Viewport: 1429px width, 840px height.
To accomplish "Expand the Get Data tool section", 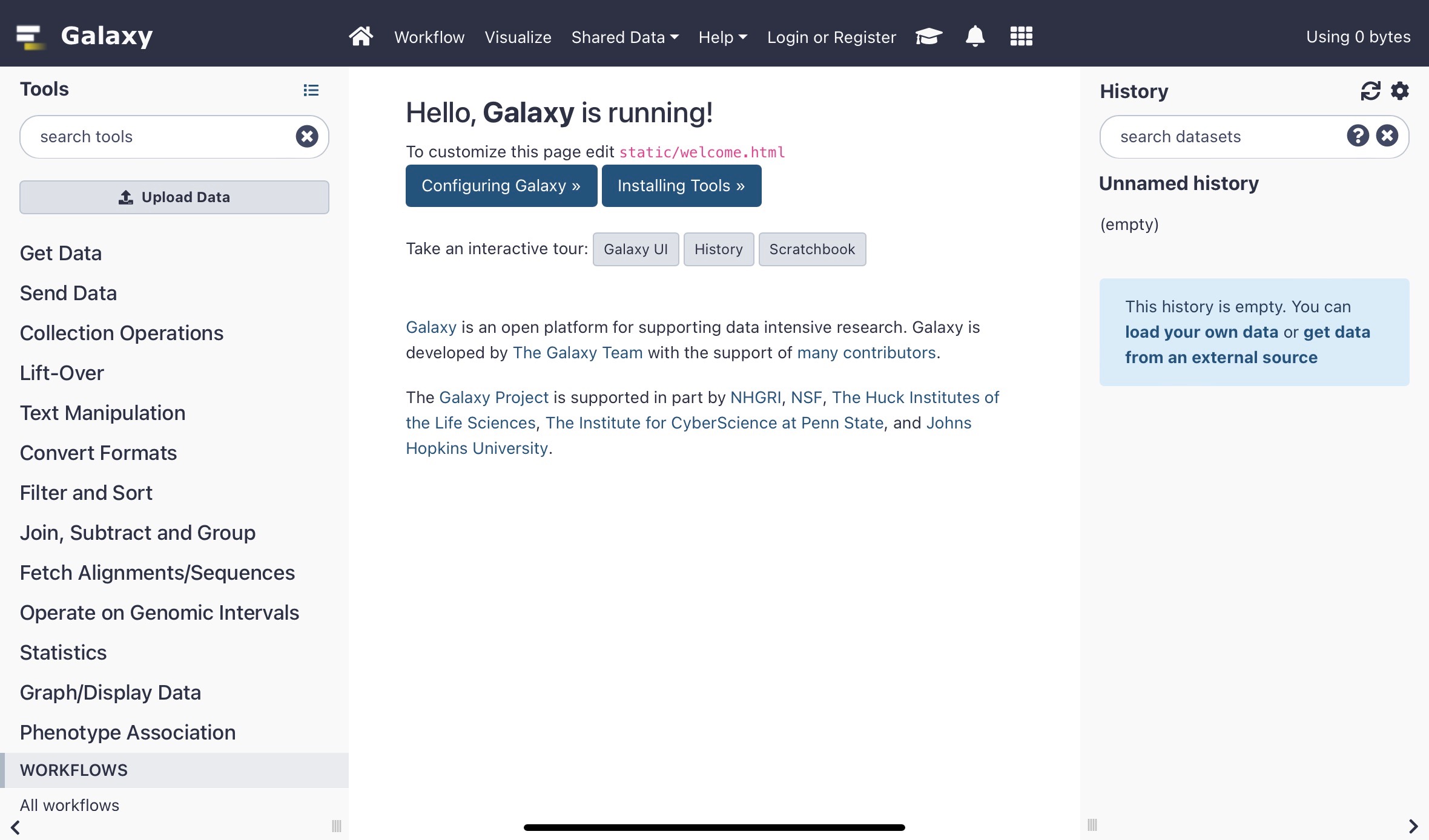I will tap(61, 253).
